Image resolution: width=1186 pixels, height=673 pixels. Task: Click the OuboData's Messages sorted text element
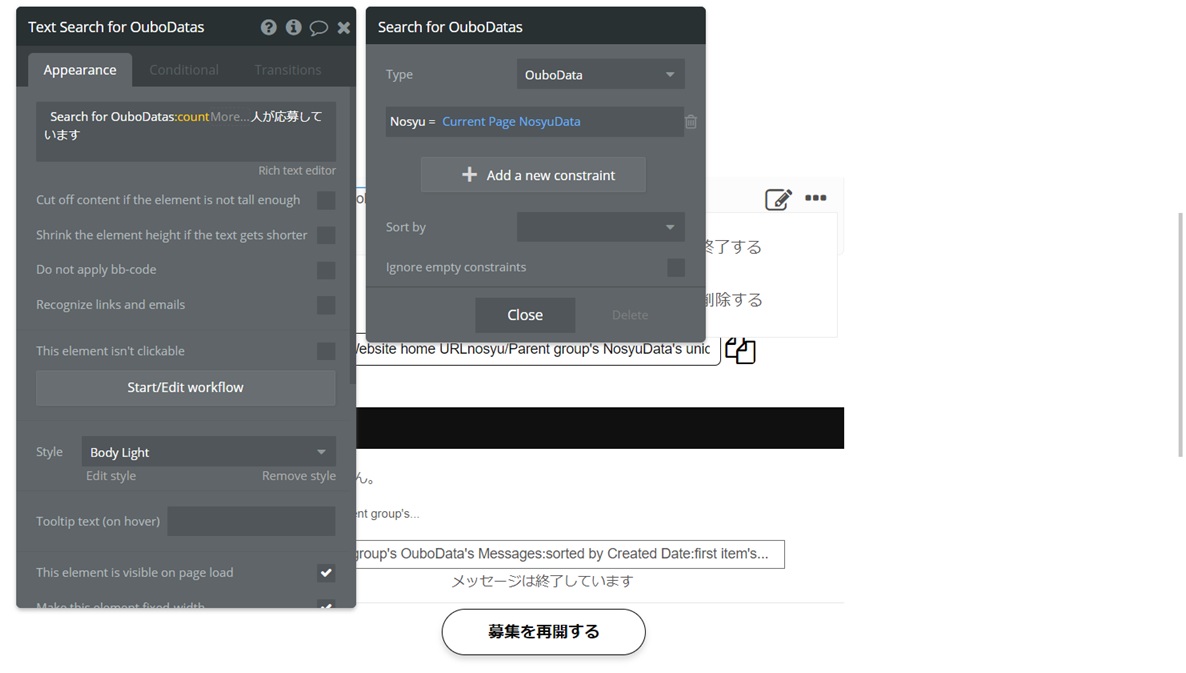tap(570, 554)
